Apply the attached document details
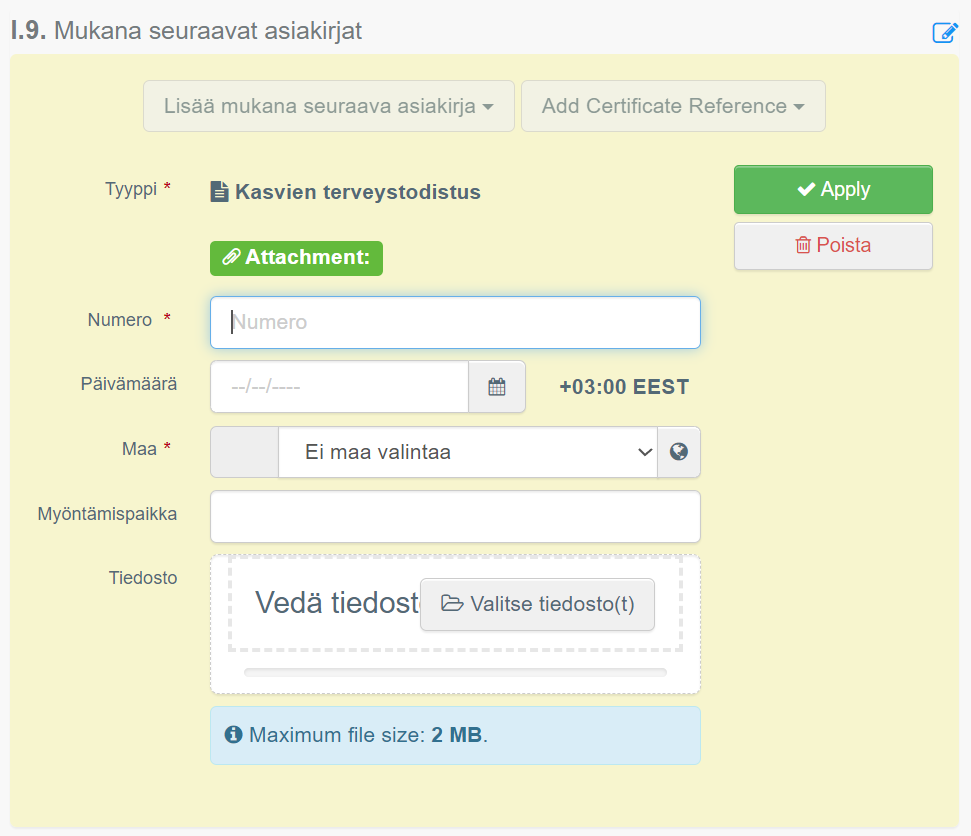The height and width of the screenshot is (836, 971). coord(833,189)
